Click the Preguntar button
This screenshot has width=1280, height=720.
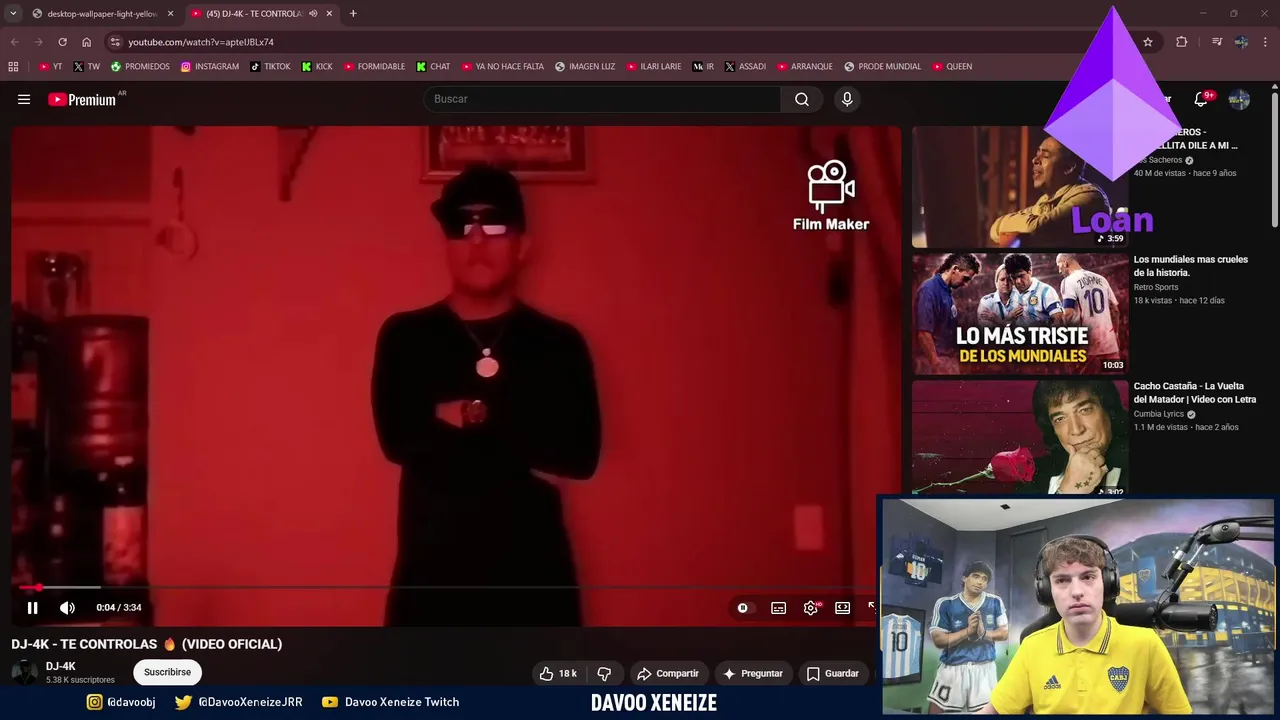click(x=753, y=673)
